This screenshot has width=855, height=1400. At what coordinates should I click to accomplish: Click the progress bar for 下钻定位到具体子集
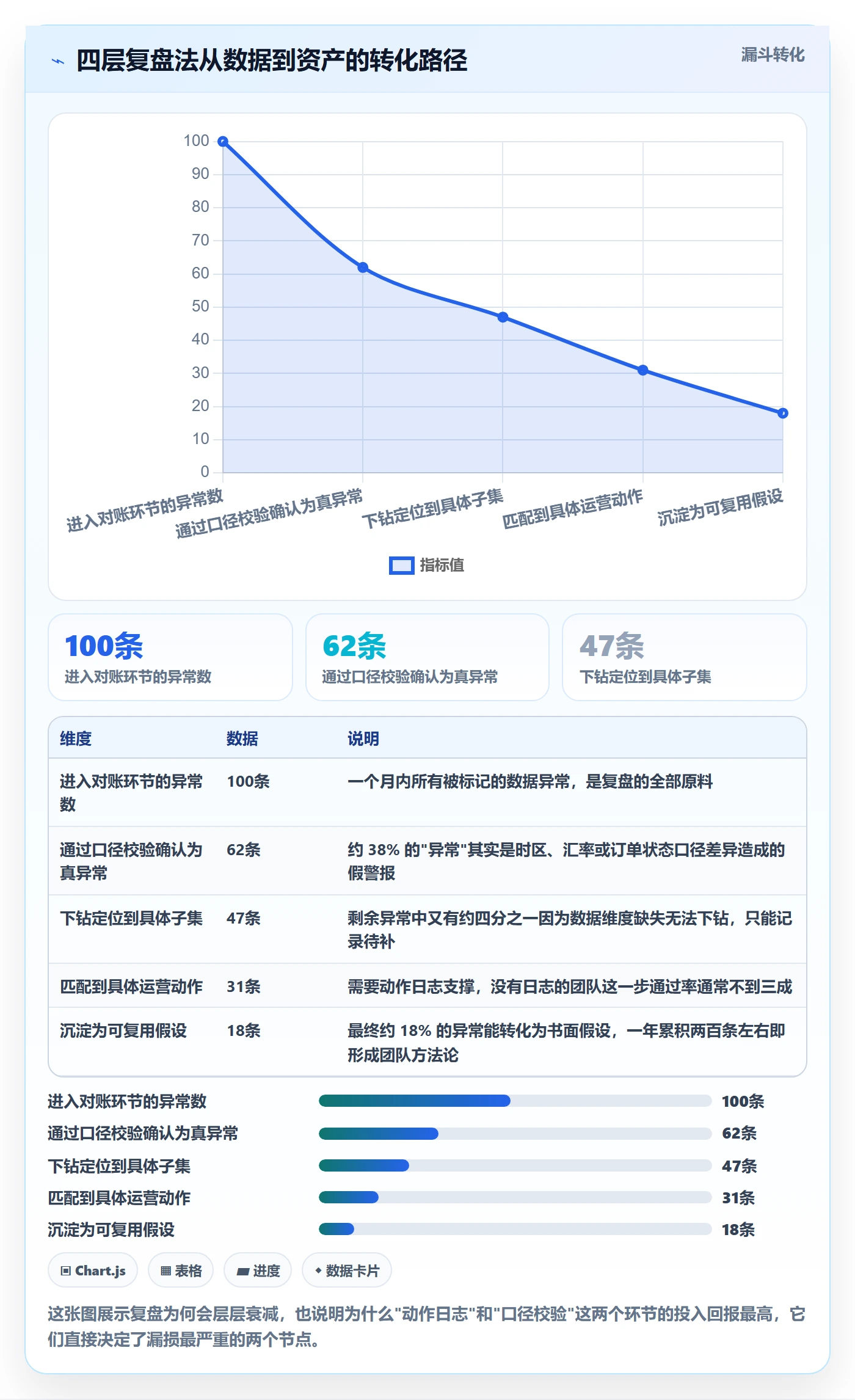click(515, 1165)
